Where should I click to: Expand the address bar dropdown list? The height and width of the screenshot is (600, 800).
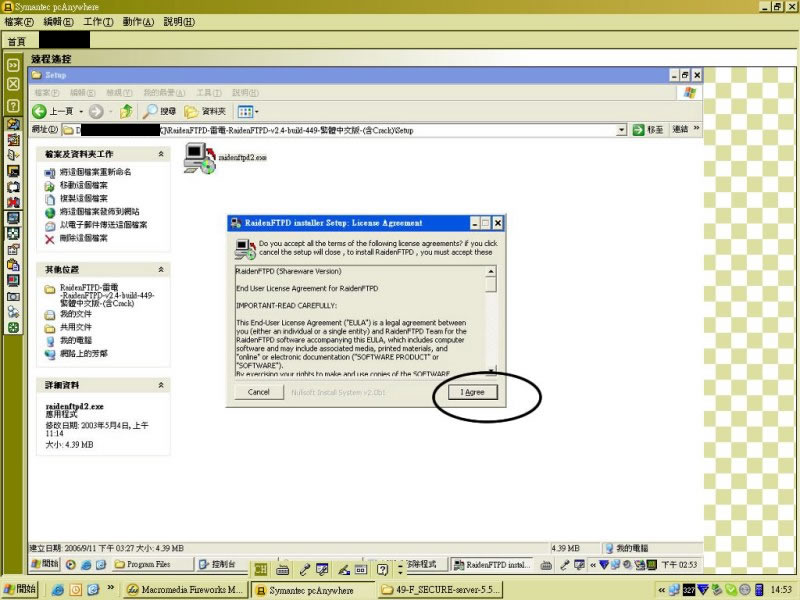click(x=621, y=130)
